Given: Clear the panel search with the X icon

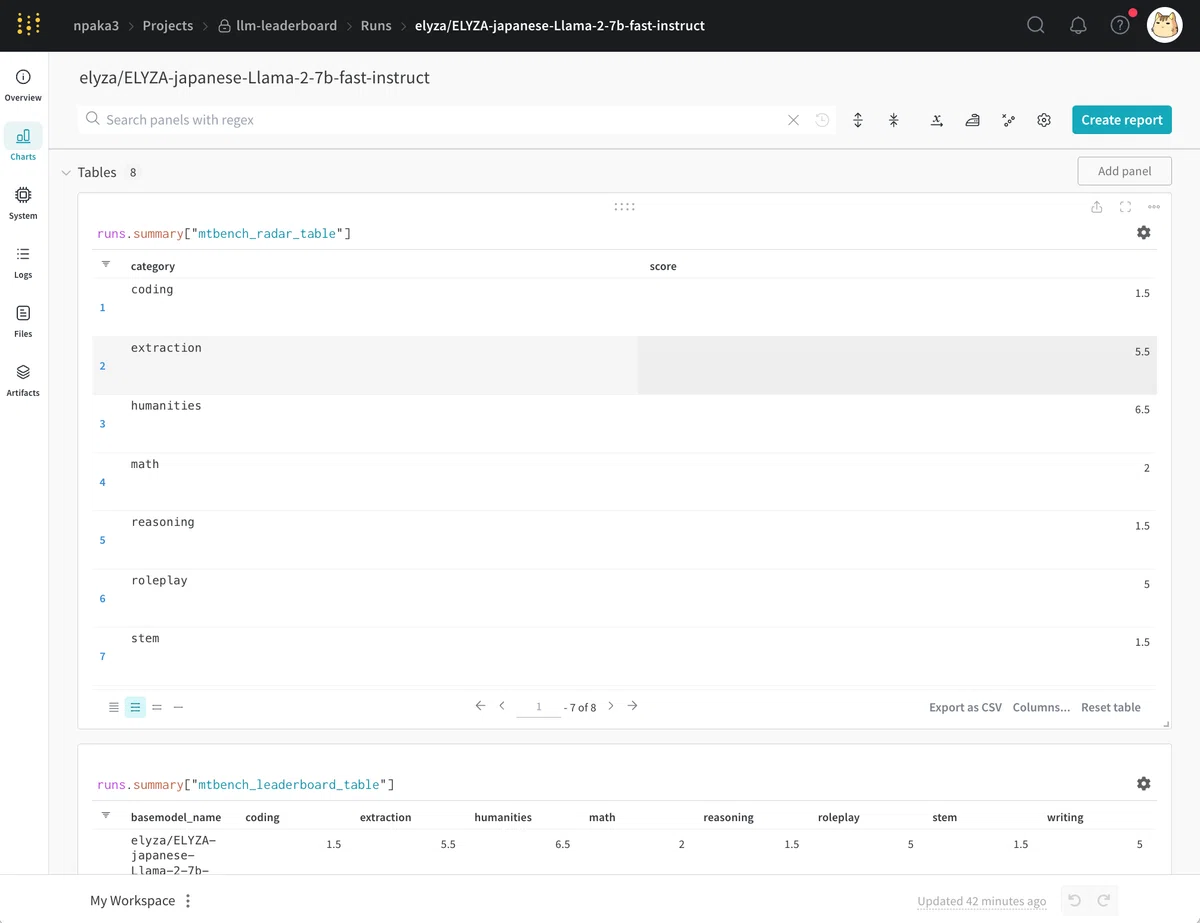Looking at the screenshot, I should [793, 120].
